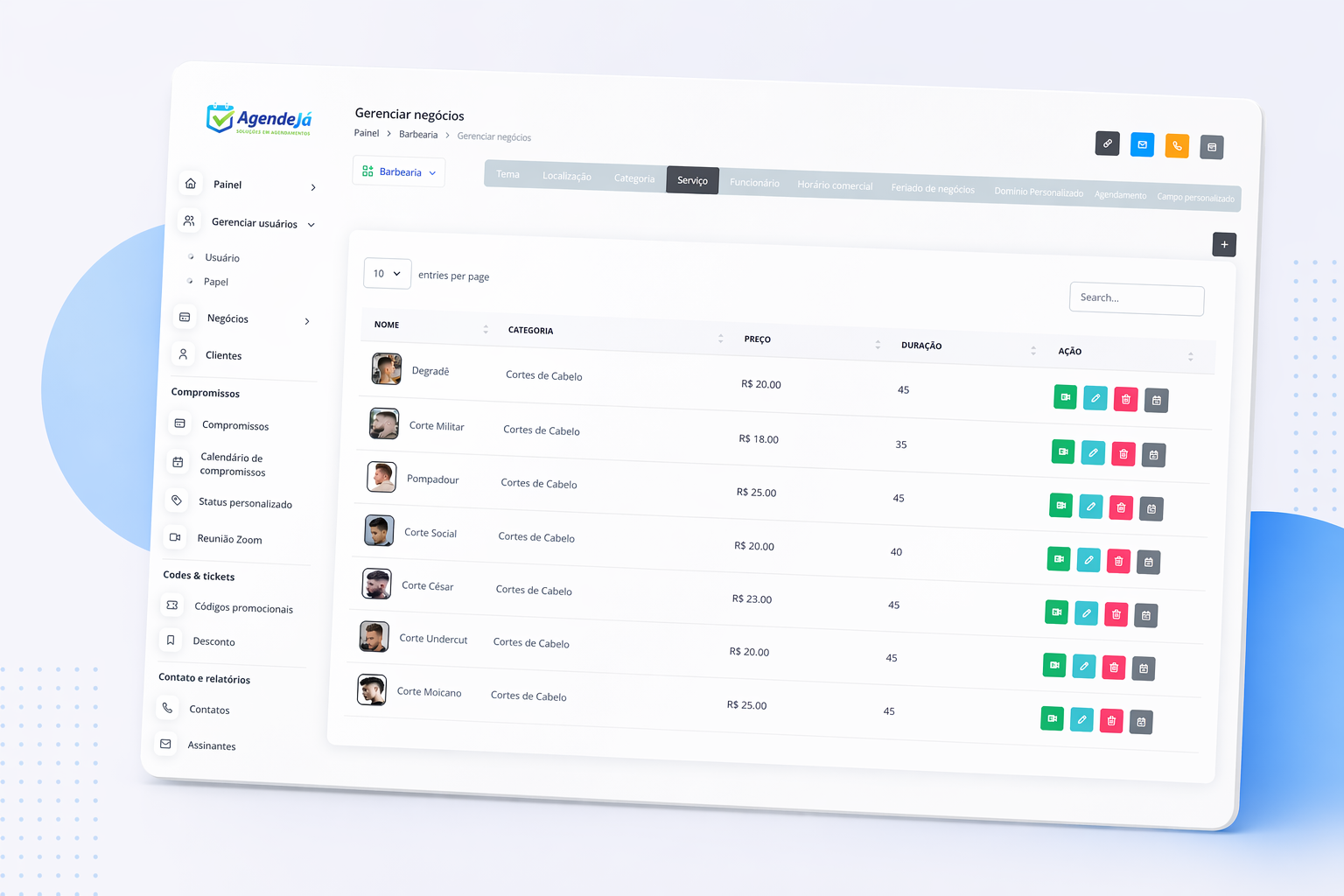Open the Barbearia business dropdown
This screenshot has height=896, width=1344.
(399, 171)
